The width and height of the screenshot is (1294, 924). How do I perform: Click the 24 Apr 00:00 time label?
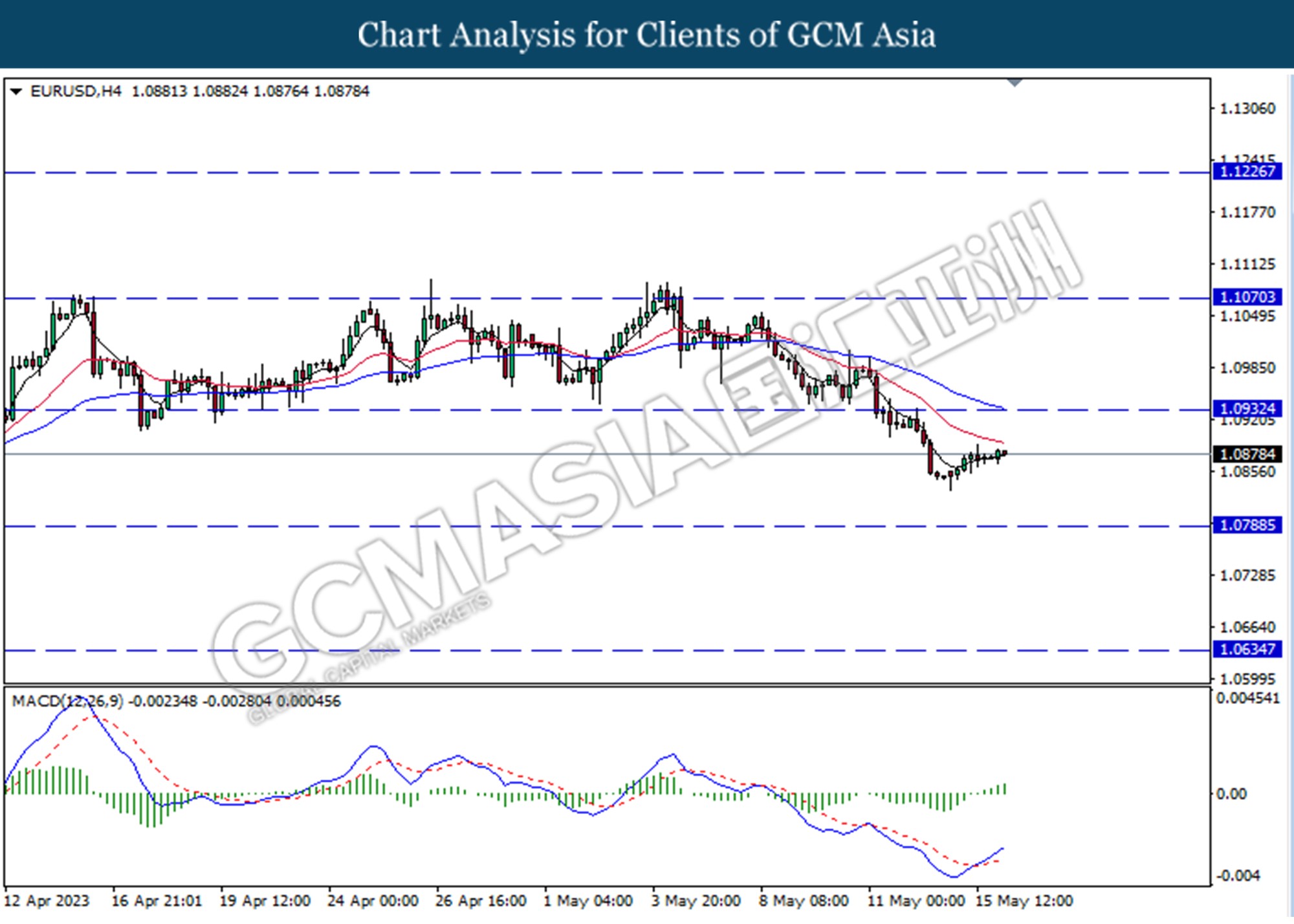(x=373, y=901)
